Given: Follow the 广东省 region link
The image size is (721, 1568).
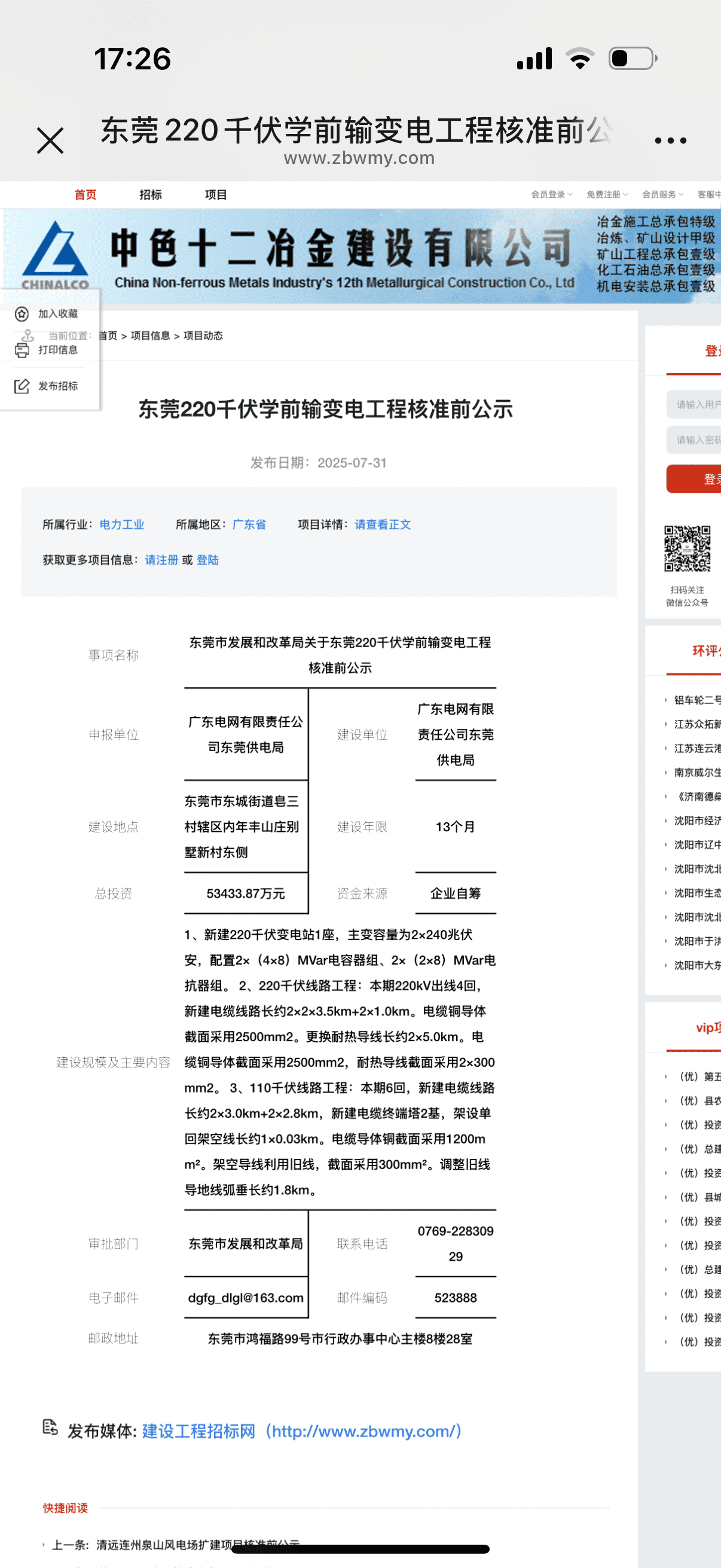Looking at the screenshot, I should [x=249, y=524].
